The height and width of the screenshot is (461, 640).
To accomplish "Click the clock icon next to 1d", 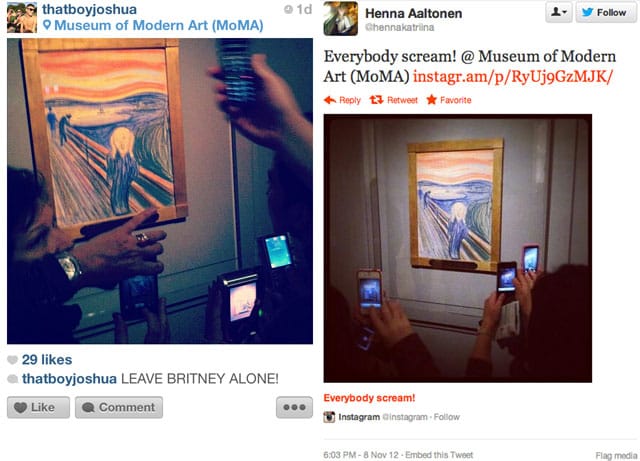I will click(x=288, y=9).
